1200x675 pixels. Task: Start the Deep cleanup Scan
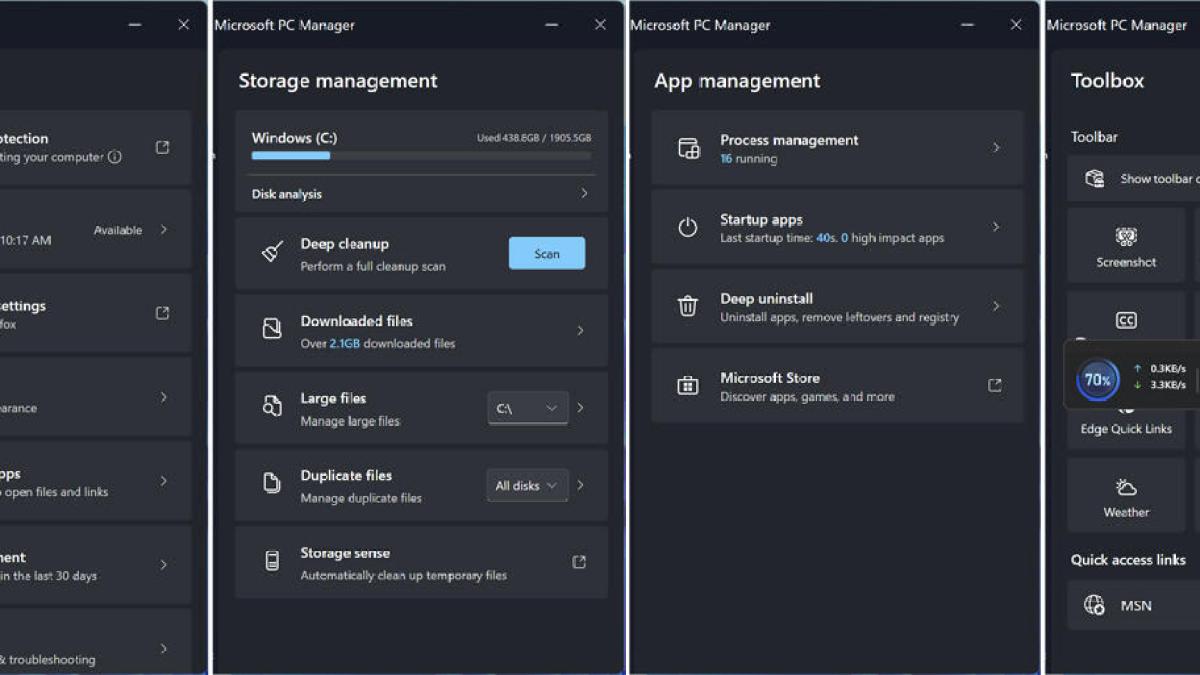pyautogui.click(x=547, y=254)
